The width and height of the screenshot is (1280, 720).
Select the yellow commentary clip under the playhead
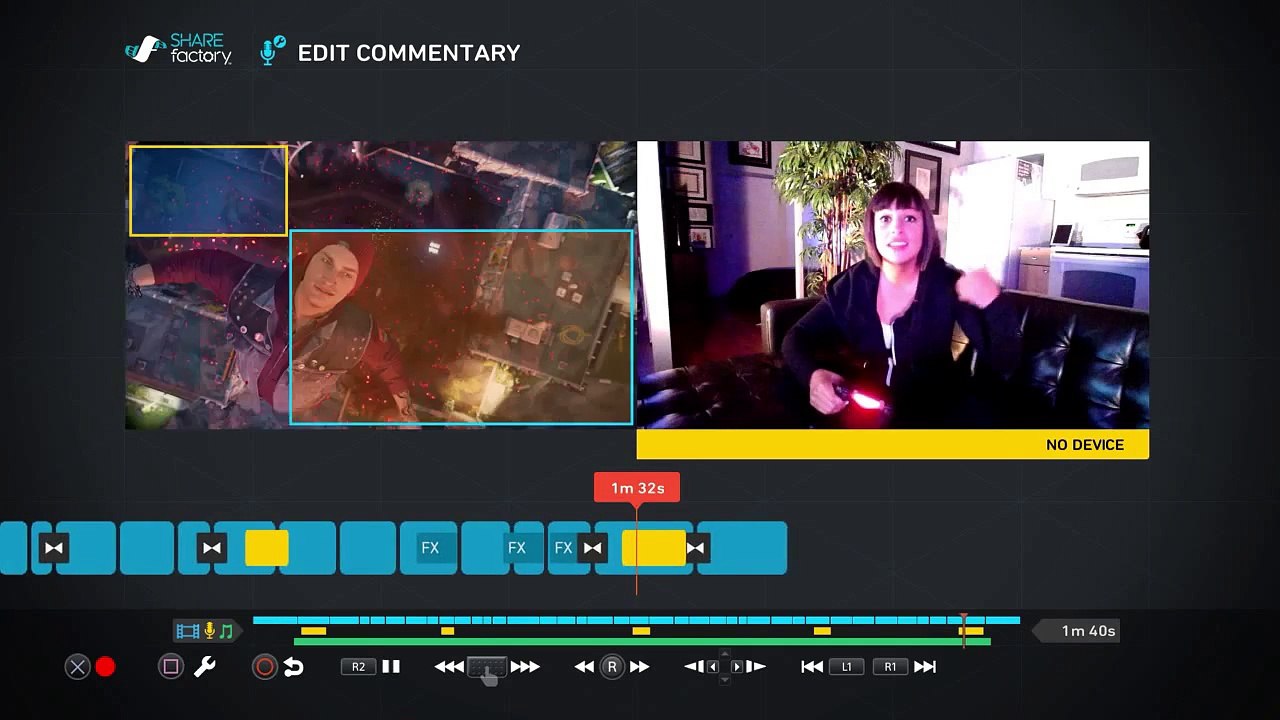pos(654,548)
